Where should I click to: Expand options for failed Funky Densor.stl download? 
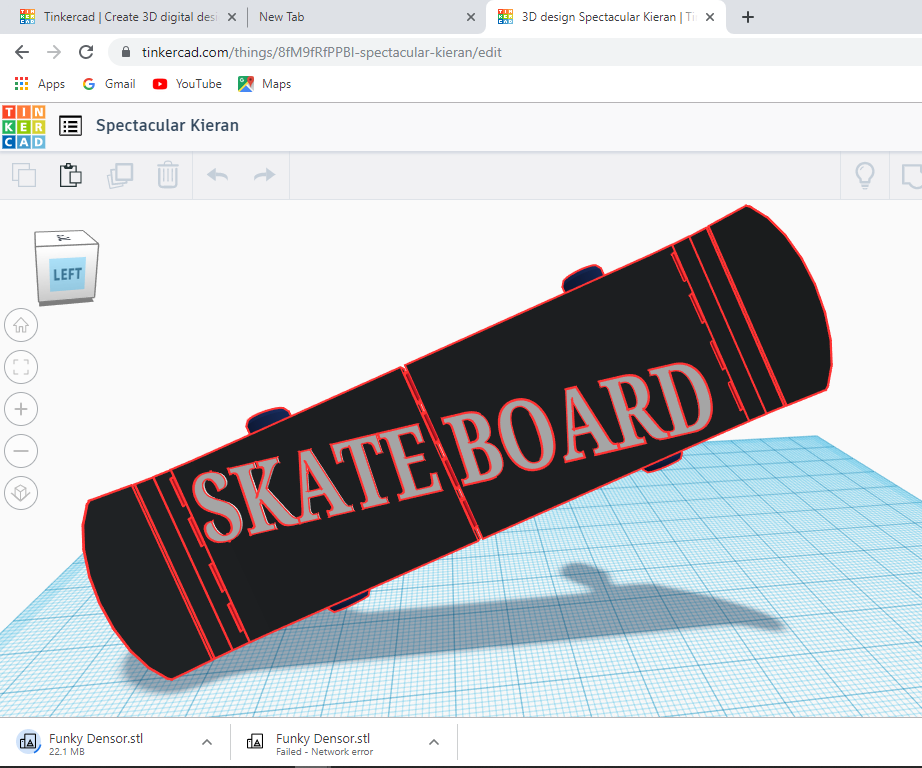(434, 742)
